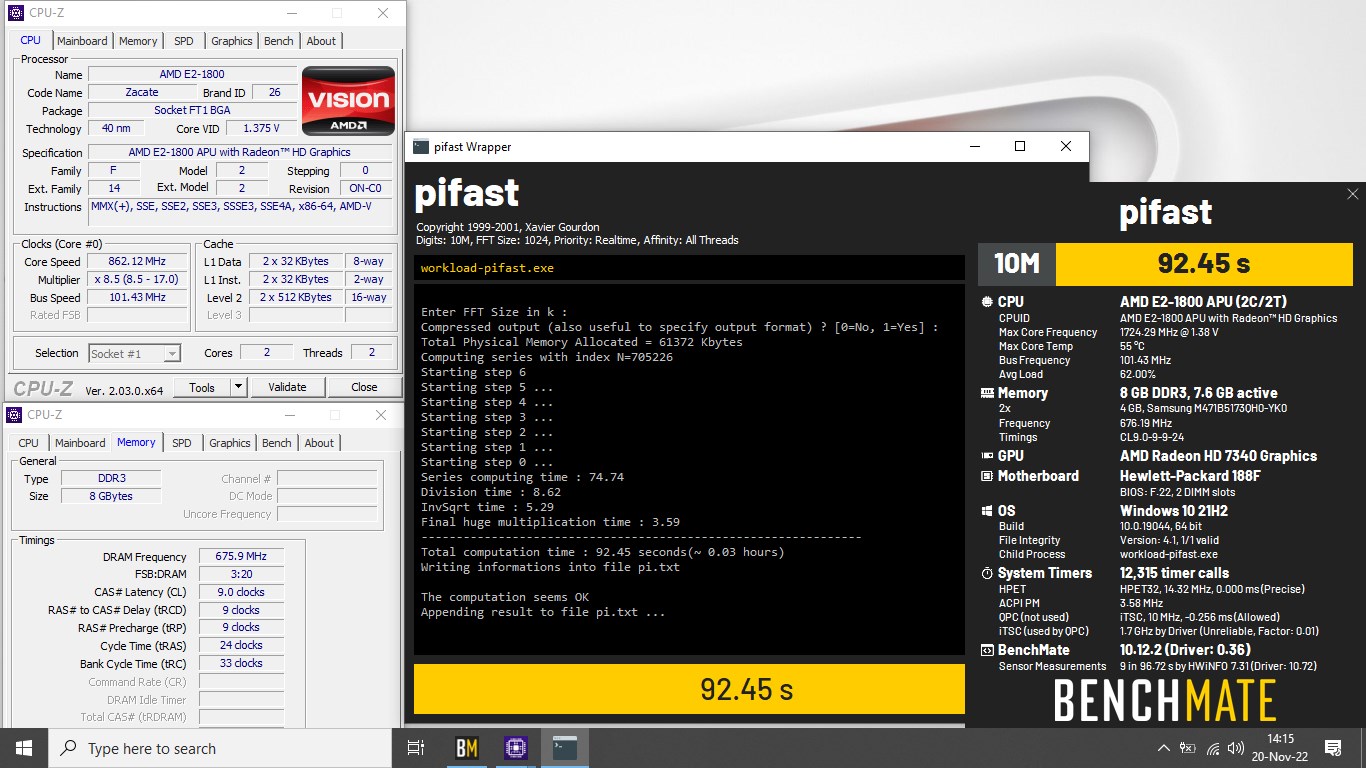Image resolution: width=1366 pixels, height=768 pixels.
Task: Open SPD tab in top CPU-Z window
Action: [x=184, y=41]
